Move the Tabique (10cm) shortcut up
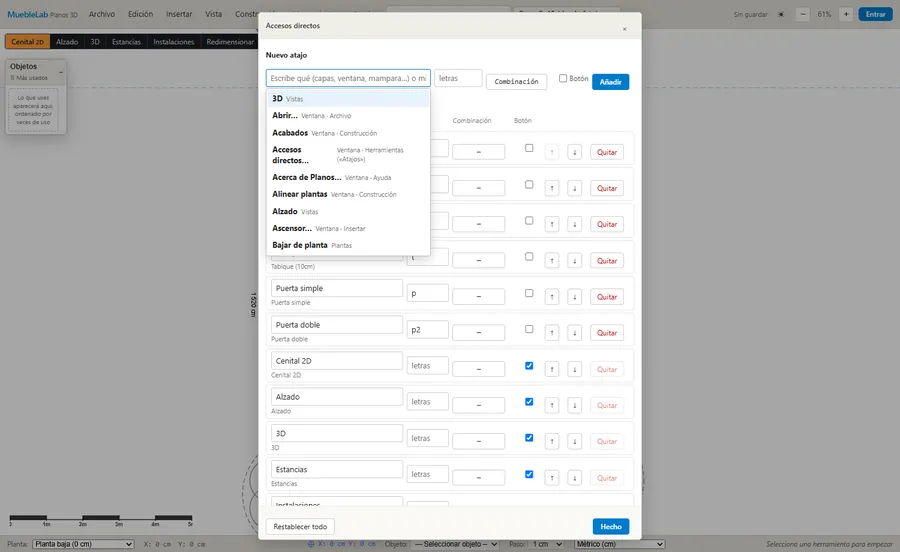 coord(552,261)
